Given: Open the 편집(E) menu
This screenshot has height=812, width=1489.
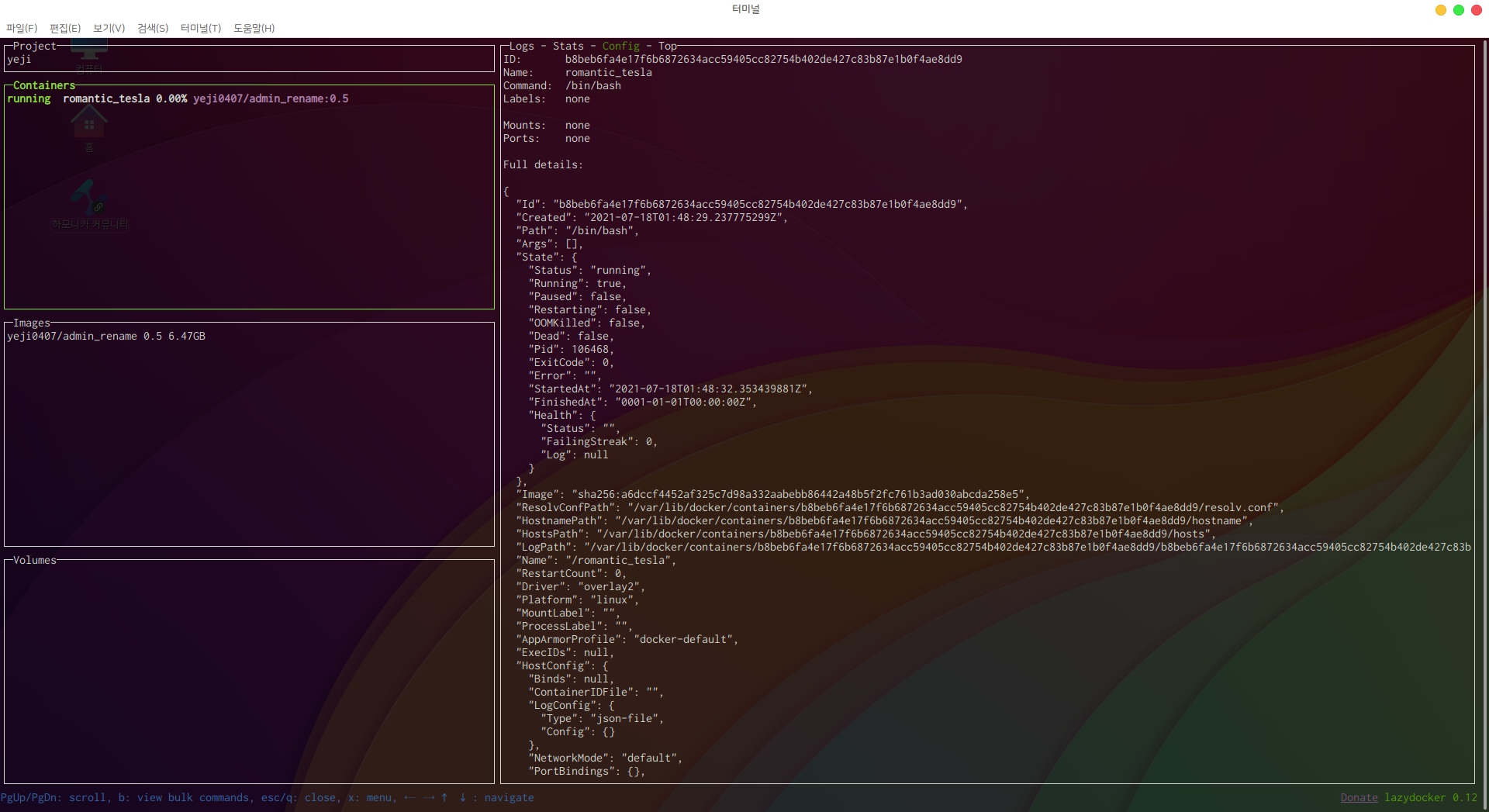Looking at the screenshot, I should pyautogui.click(x=65, y=28).
